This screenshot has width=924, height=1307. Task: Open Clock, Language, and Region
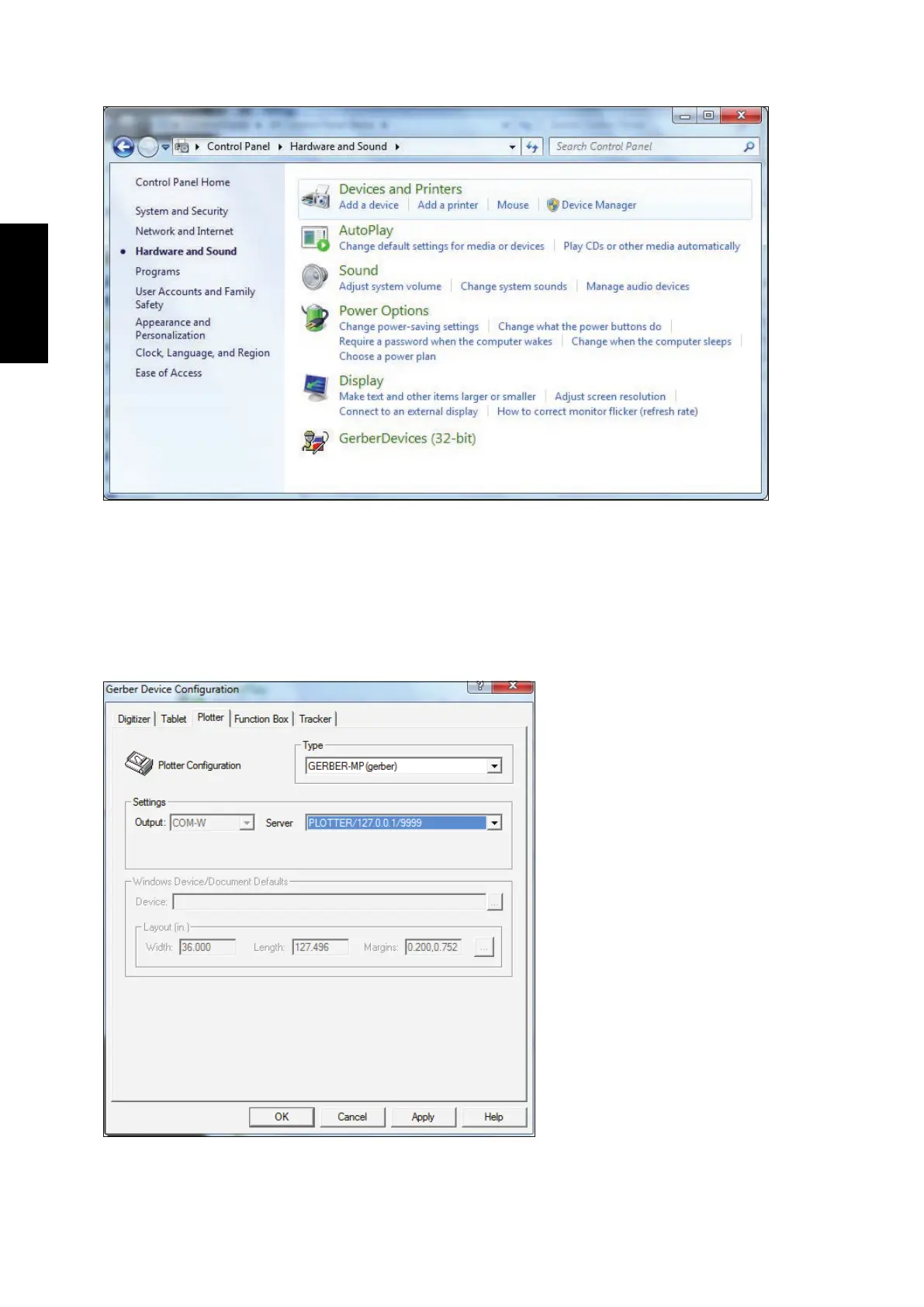click(202, 353)
